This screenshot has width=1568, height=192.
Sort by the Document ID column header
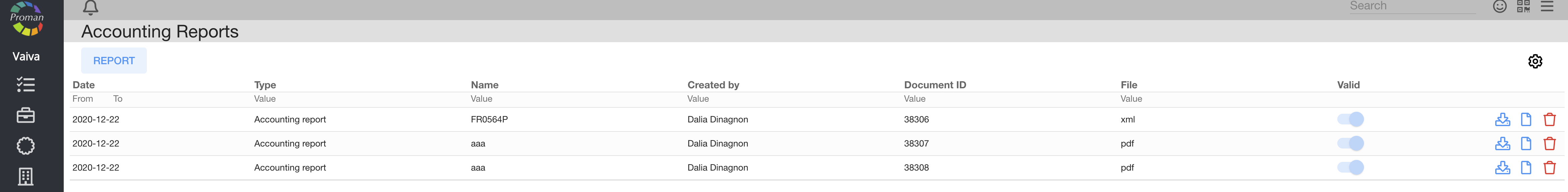934,85
